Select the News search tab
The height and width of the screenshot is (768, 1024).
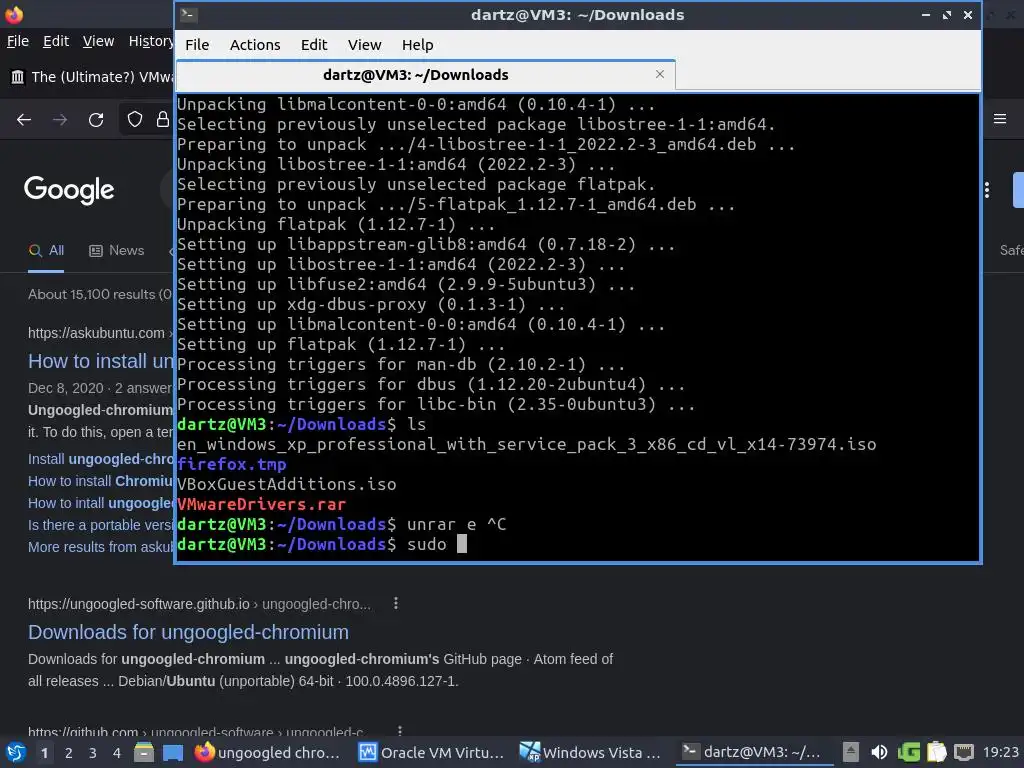(x=117, y=250)
